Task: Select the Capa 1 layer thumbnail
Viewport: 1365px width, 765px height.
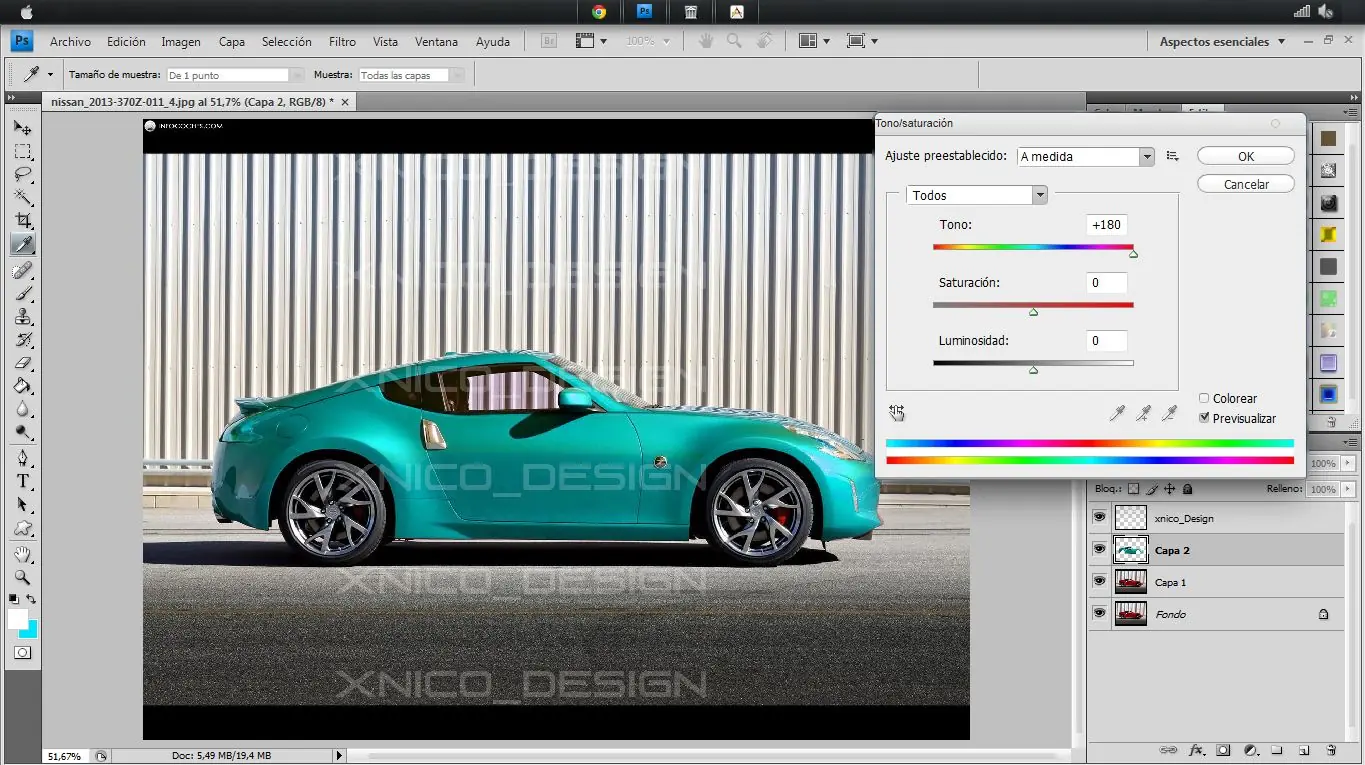Action: click(x=1131, y=582)
